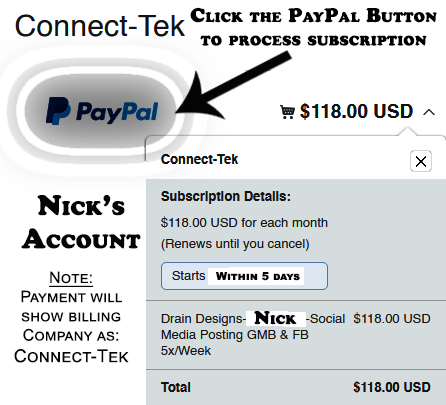446x405 pixels.
Task: Click the Starts Within 5 days field
Action: click(x=244, y=276)
